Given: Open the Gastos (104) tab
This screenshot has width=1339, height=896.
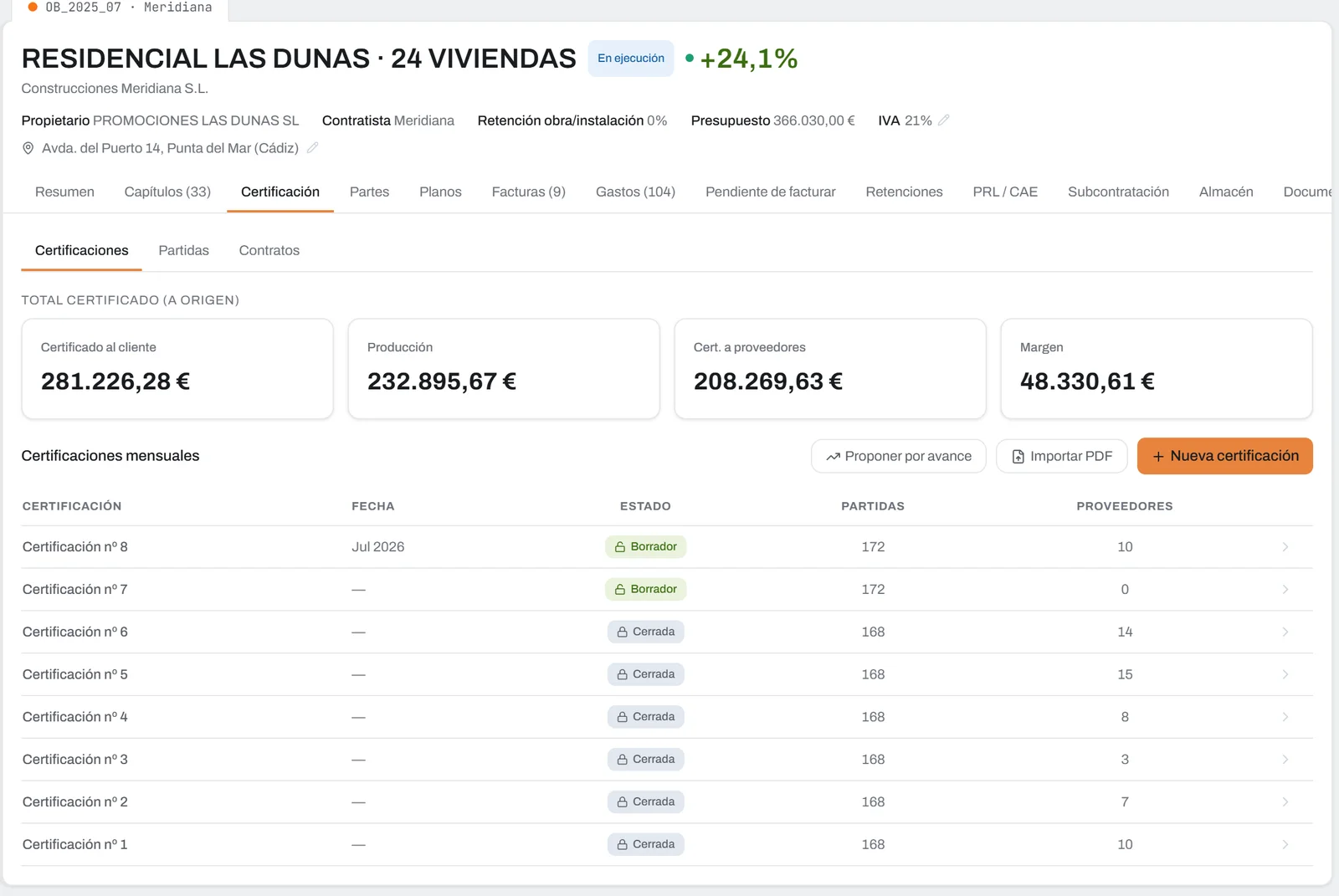Looking at the screenshot, I should tap(635, 192).
